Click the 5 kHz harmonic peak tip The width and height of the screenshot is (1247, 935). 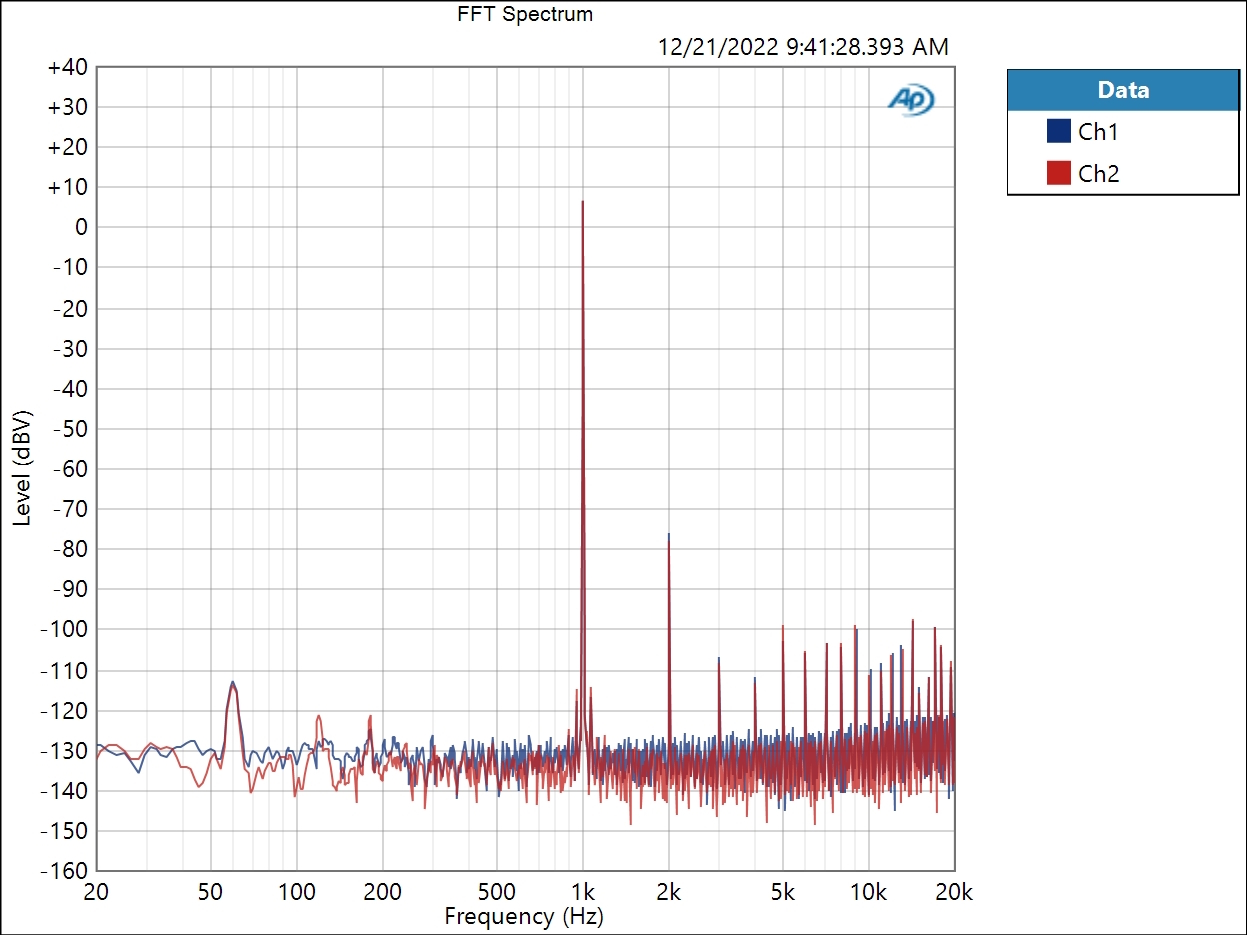tap(783, 627)
